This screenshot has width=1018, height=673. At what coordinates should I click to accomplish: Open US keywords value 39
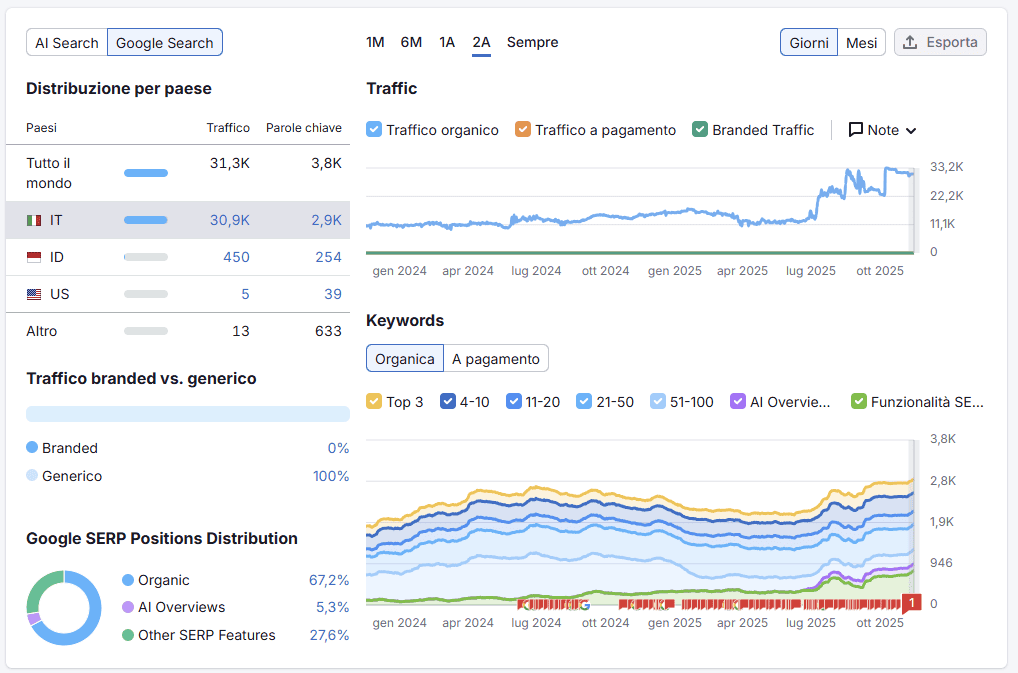[x=333, y=295]
